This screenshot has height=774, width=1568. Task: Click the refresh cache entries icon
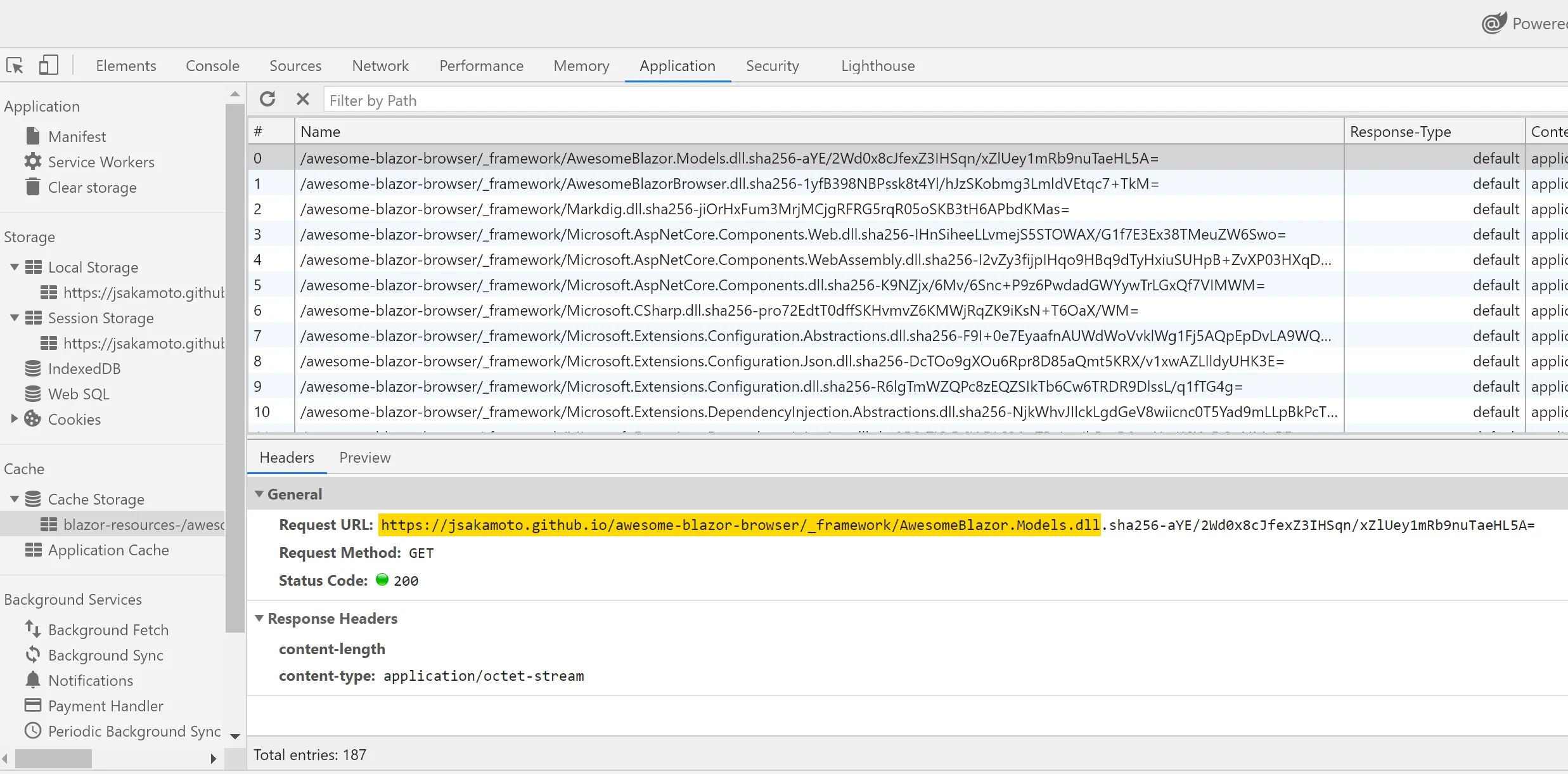coord(267,100)
